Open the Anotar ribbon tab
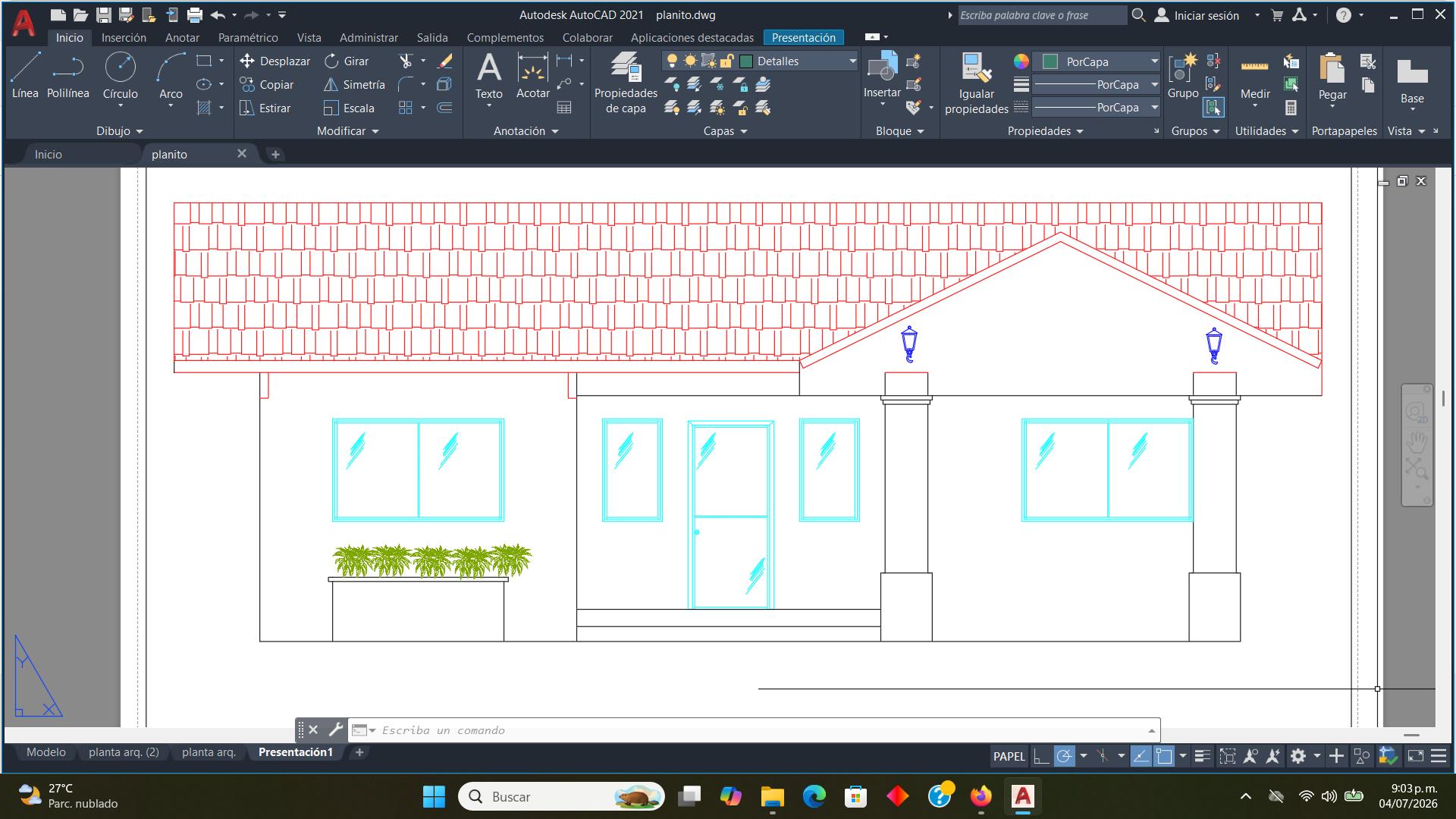Screen dimensions: 1456x819 [x=182, y=37]
